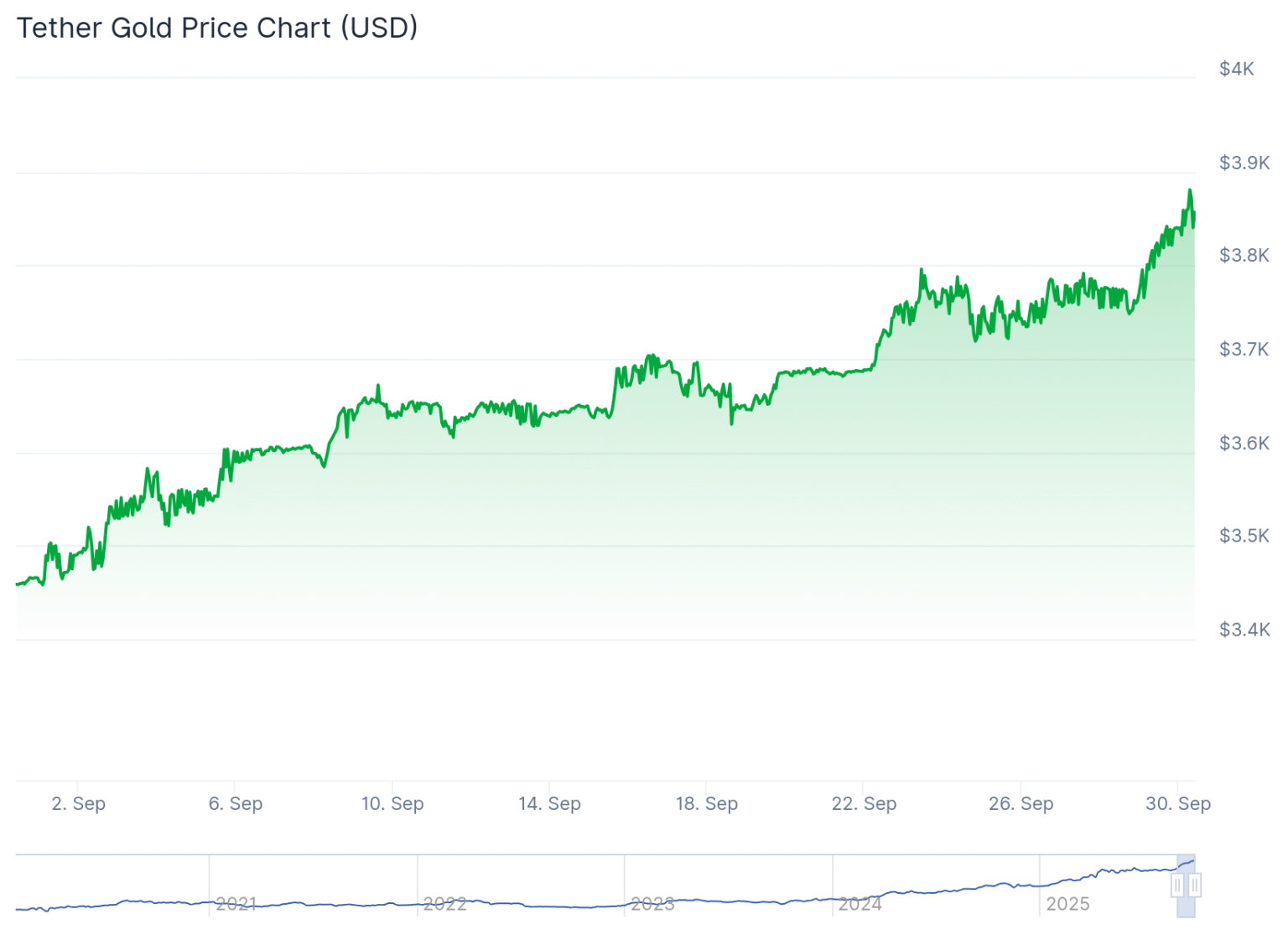Click the 10. Sep date label
Image resolution: width=1288 pixels, height=940 pixels.
pos(392,803)
